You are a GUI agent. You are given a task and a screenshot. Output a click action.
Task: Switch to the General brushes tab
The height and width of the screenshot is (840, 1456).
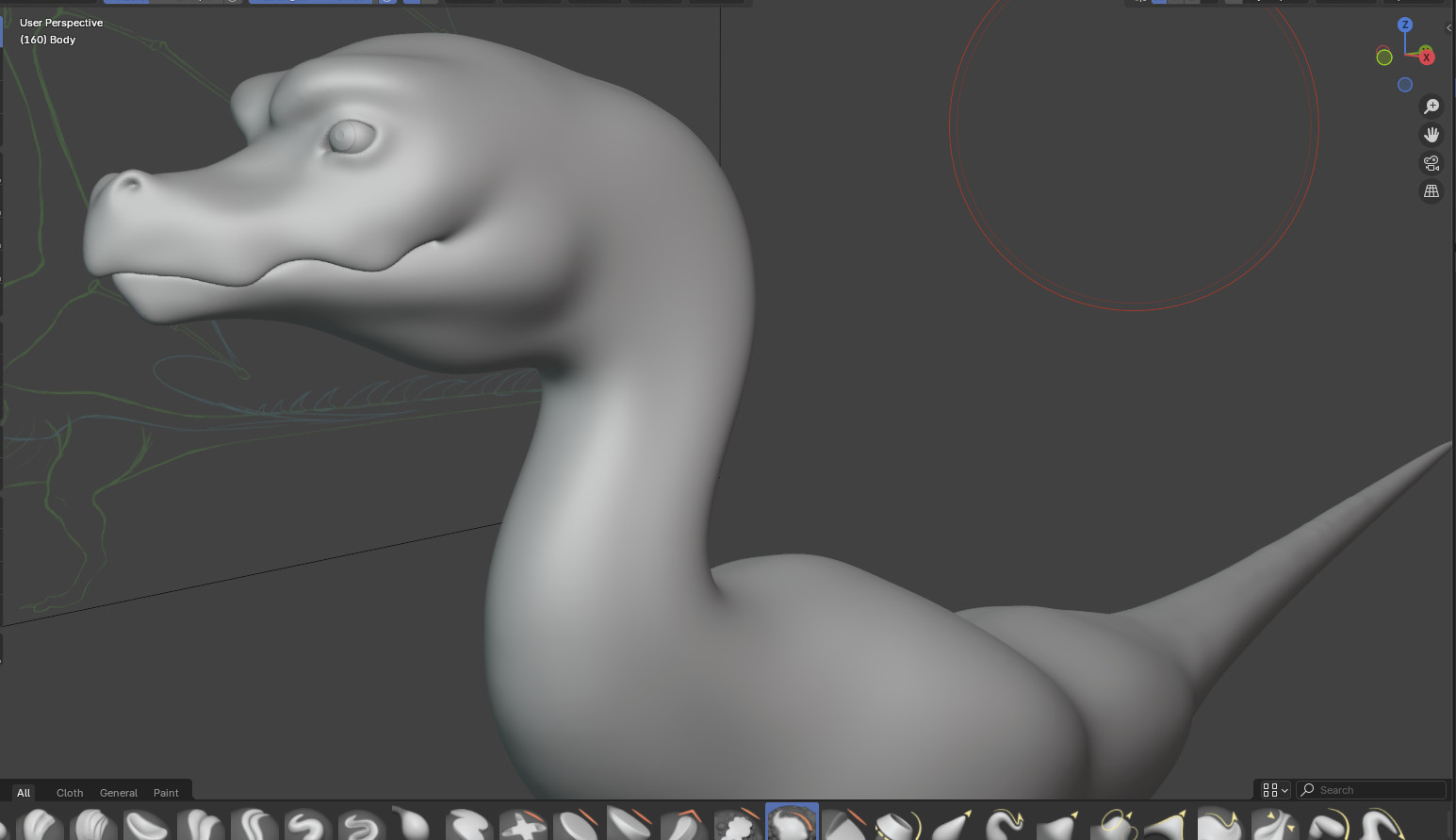(119, 793)
